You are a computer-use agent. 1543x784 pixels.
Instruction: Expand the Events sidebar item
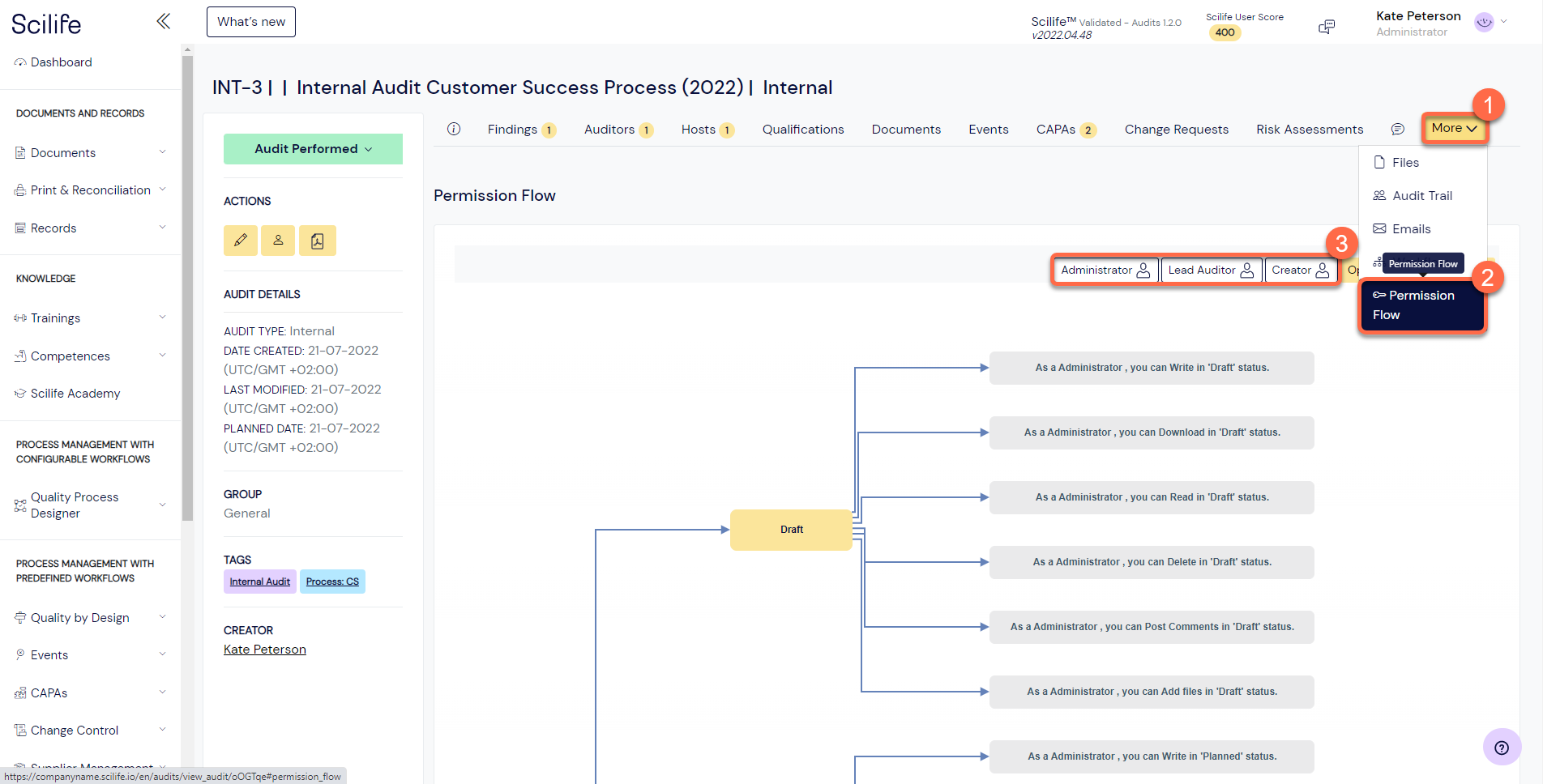90,654
